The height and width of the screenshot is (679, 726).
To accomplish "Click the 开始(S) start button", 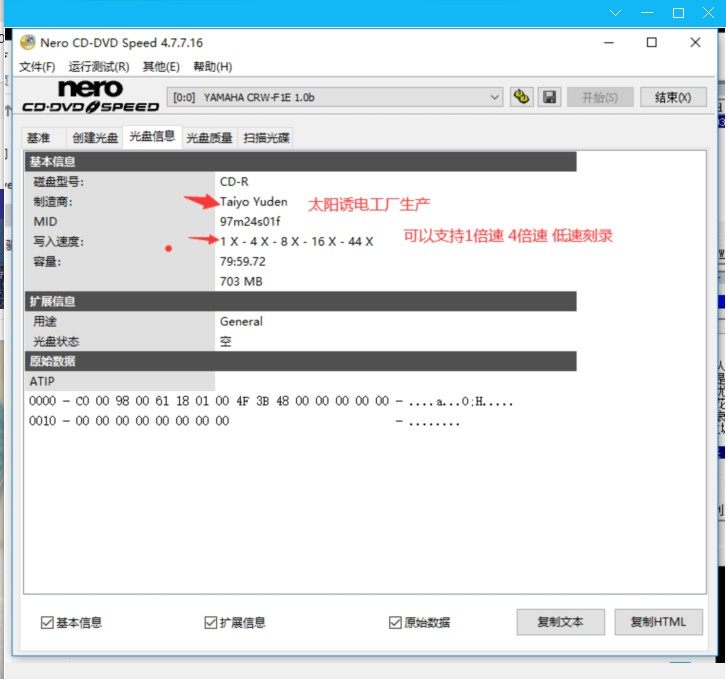I will pos(600,97).
